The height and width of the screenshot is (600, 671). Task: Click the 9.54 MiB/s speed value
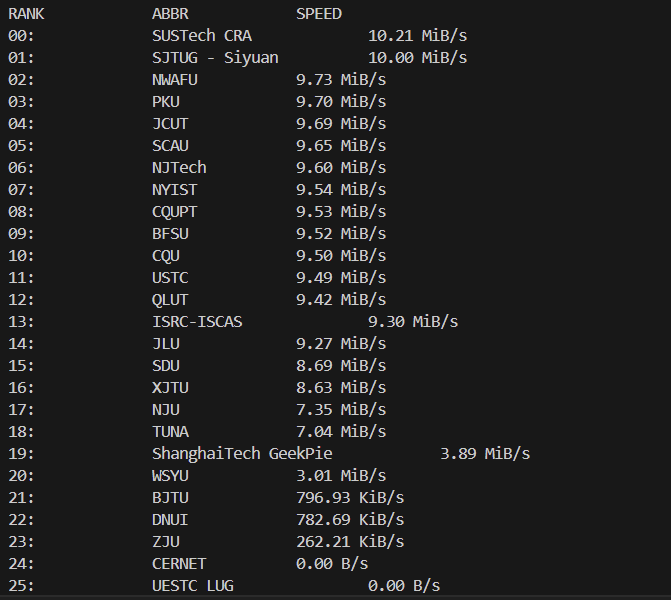click(341, 190)
